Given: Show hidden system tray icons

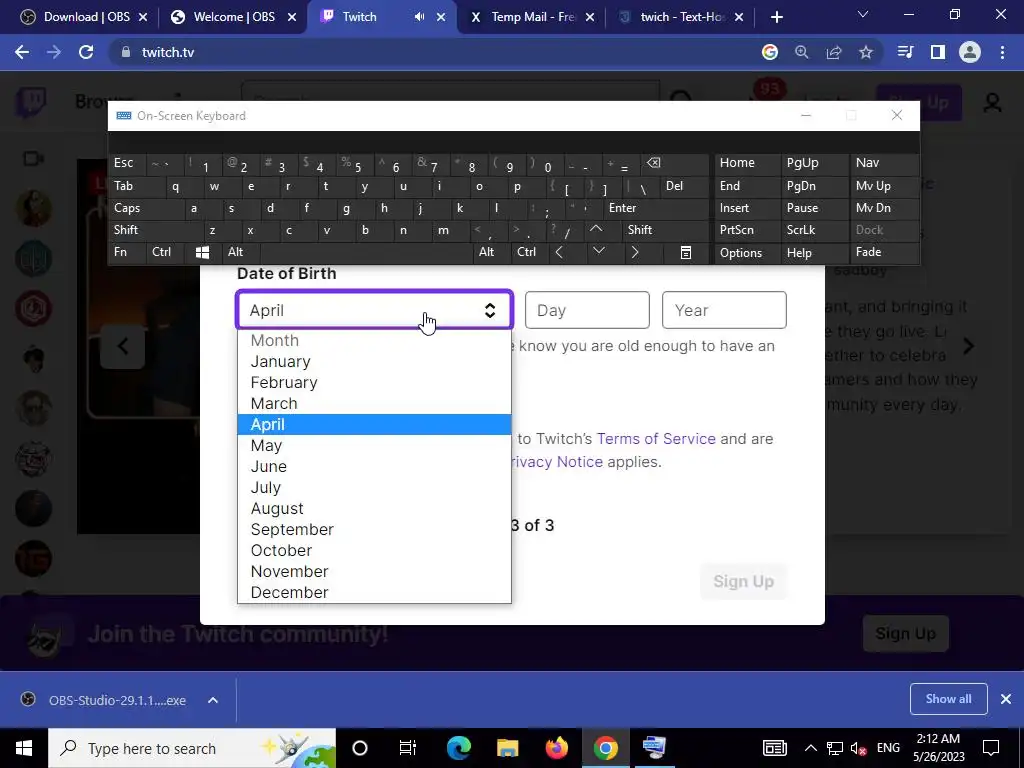Looking at the screenshot, I should 810,748.
